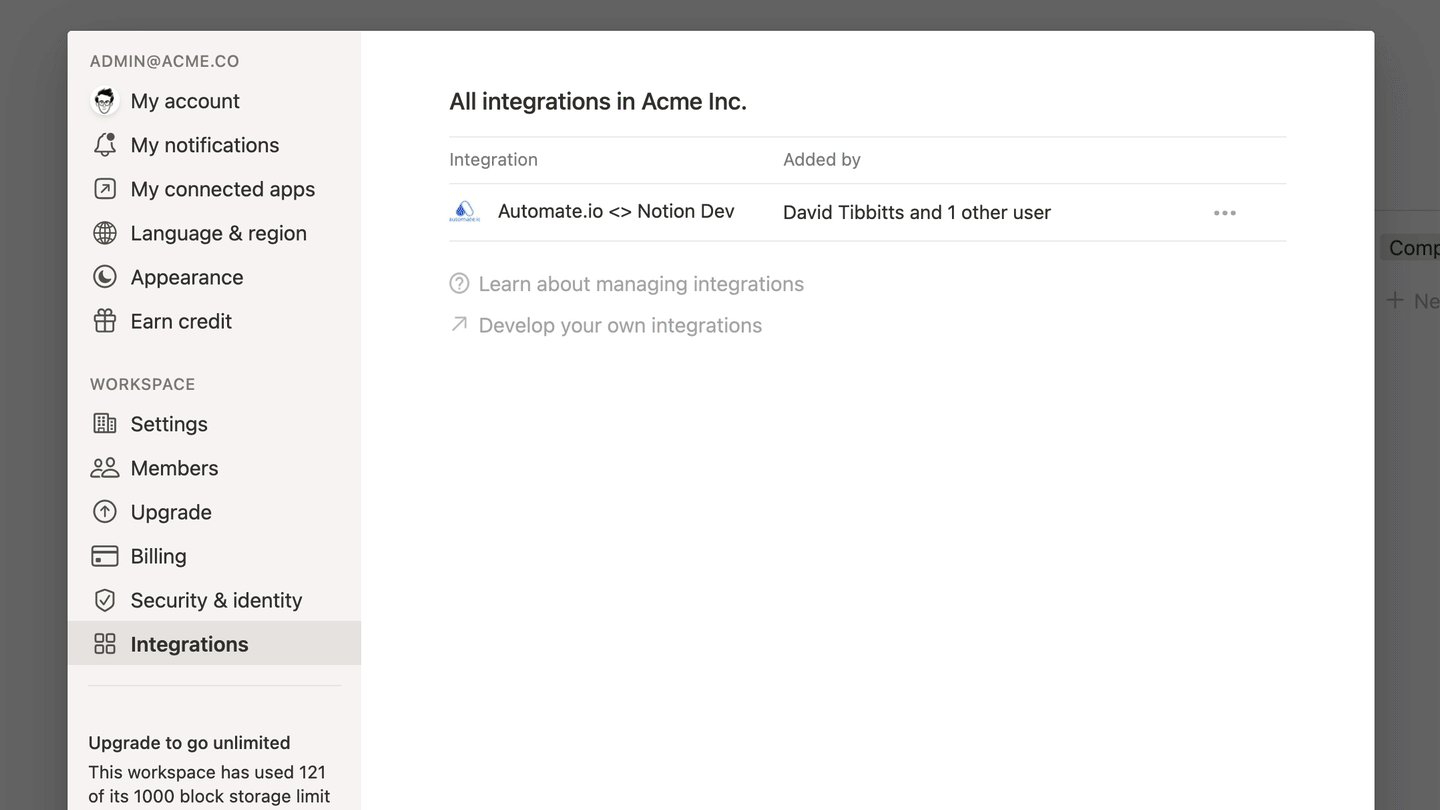Select the Appearance moon icon
The width and height of the screenshot is (1440, 810).
click(104, 276)
